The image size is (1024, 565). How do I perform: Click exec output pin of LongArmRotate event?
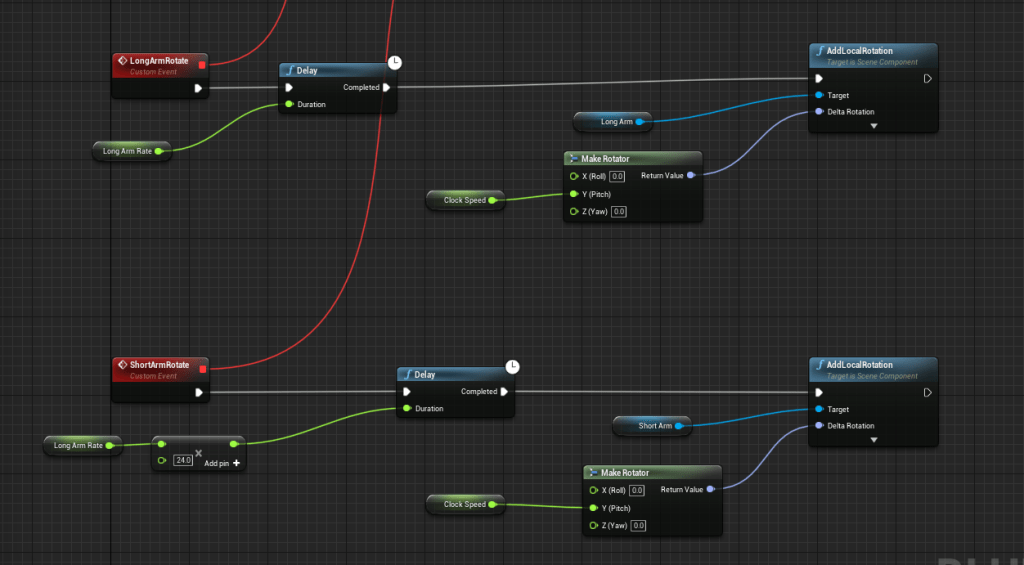click(x=198, y=88)
